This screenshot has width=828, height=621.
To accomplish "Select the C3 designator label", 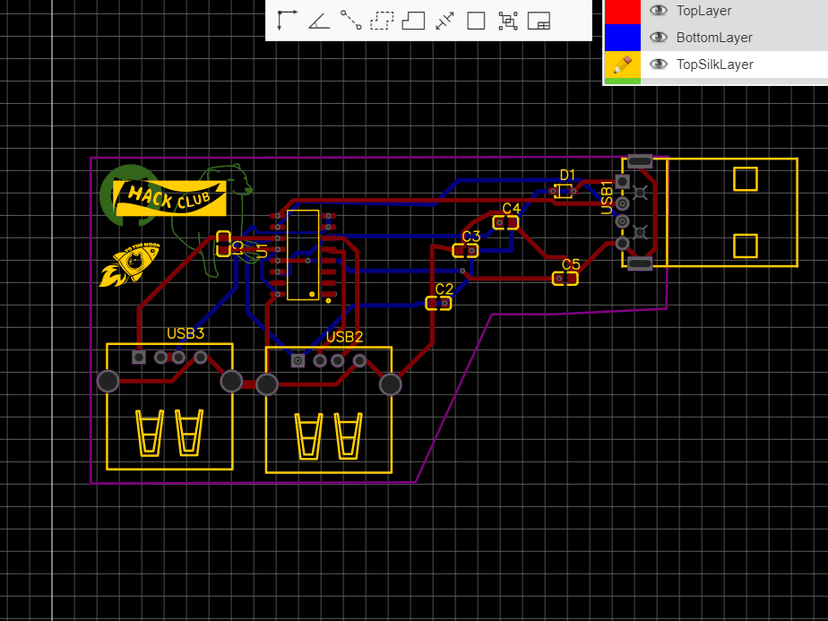I will [471, 236].
